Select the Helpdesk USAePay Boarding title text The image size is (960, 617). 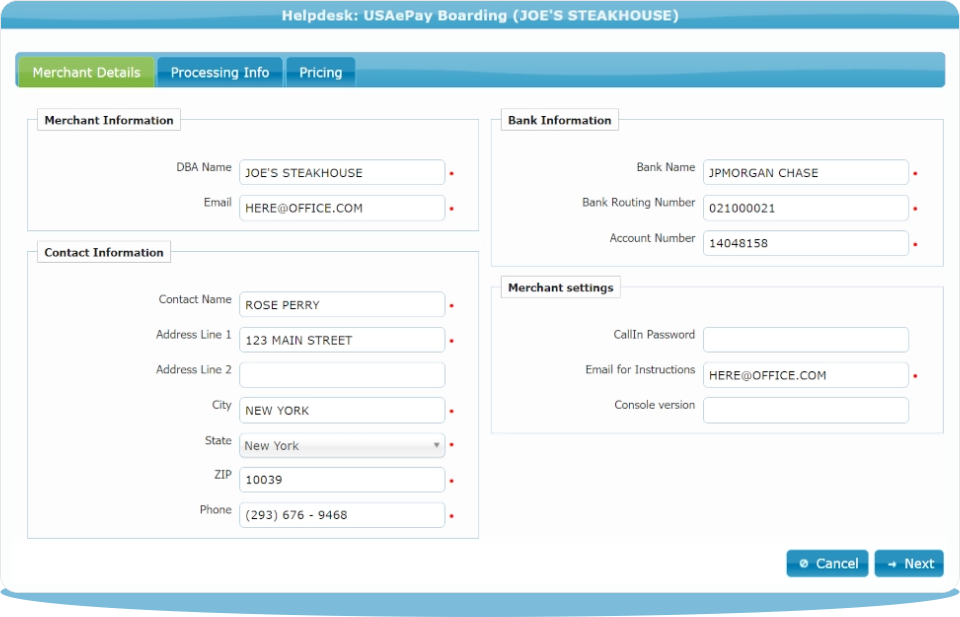480,15
